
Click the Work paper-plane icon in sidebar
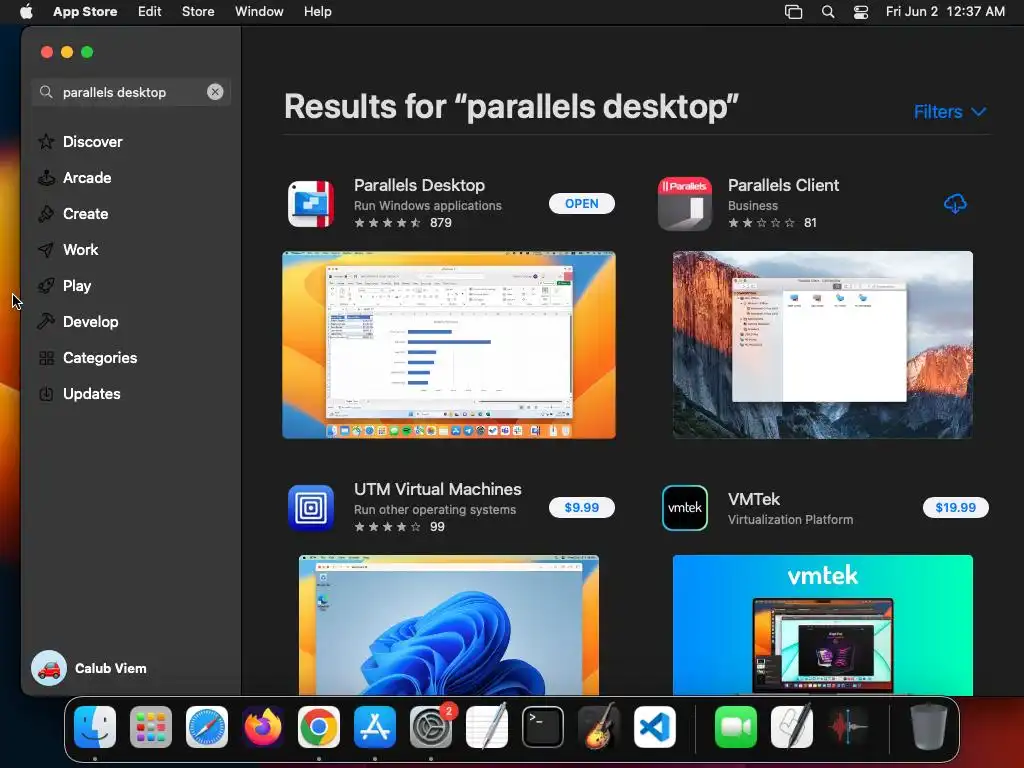tap(46, 249)
